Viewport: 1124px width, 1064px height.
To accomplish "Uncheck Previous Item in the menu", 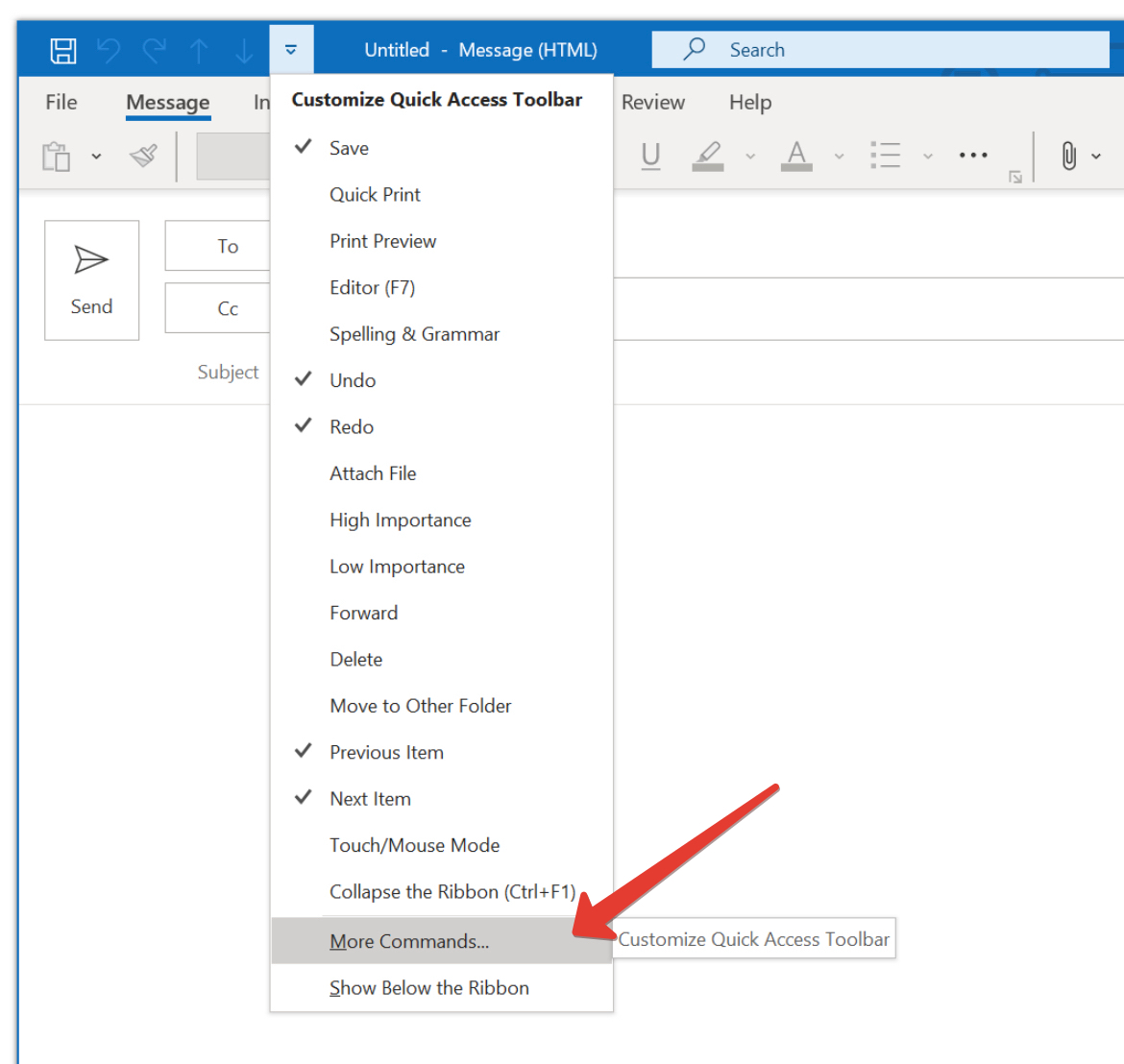I will [x=386, y=752].
